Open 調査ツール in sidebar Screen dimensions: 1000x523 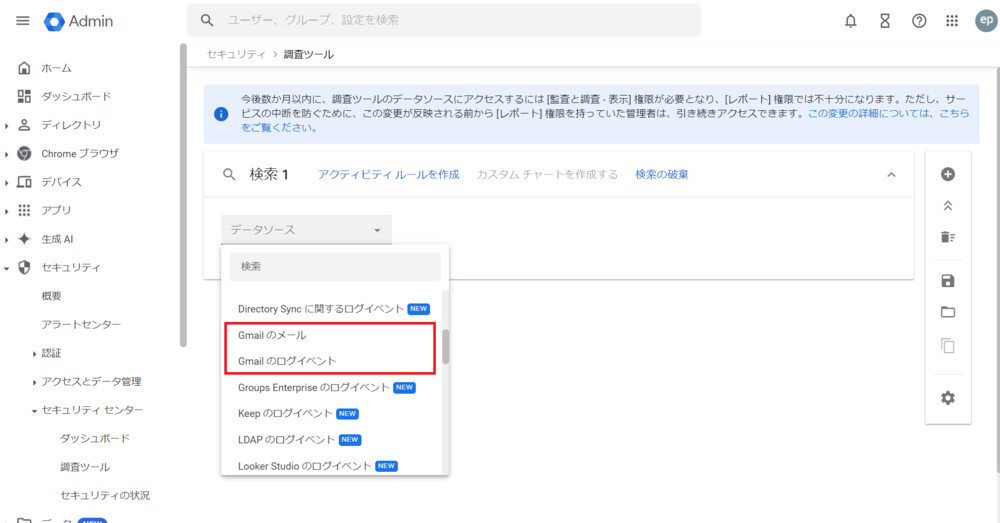pyautogui.click(x=85, y=467)
